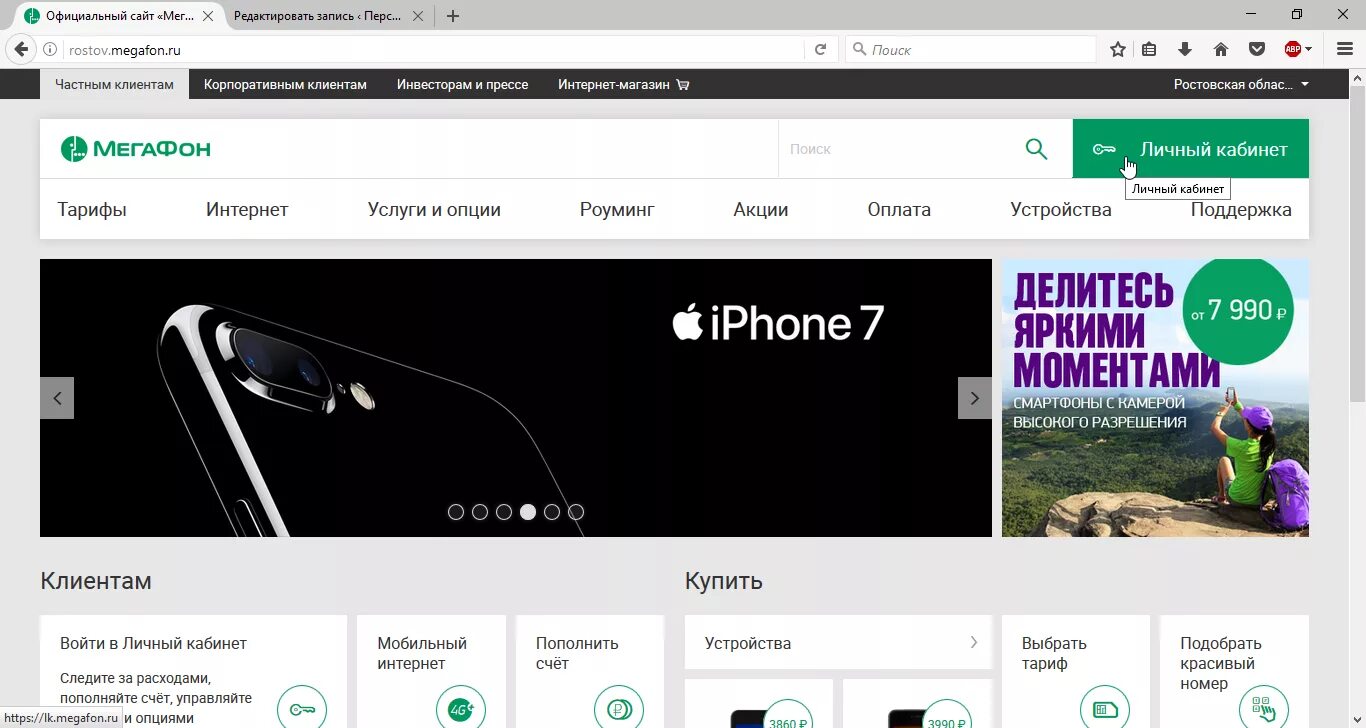Click the browser Back arrow
1366x728 pixels.
pos(22,49)
